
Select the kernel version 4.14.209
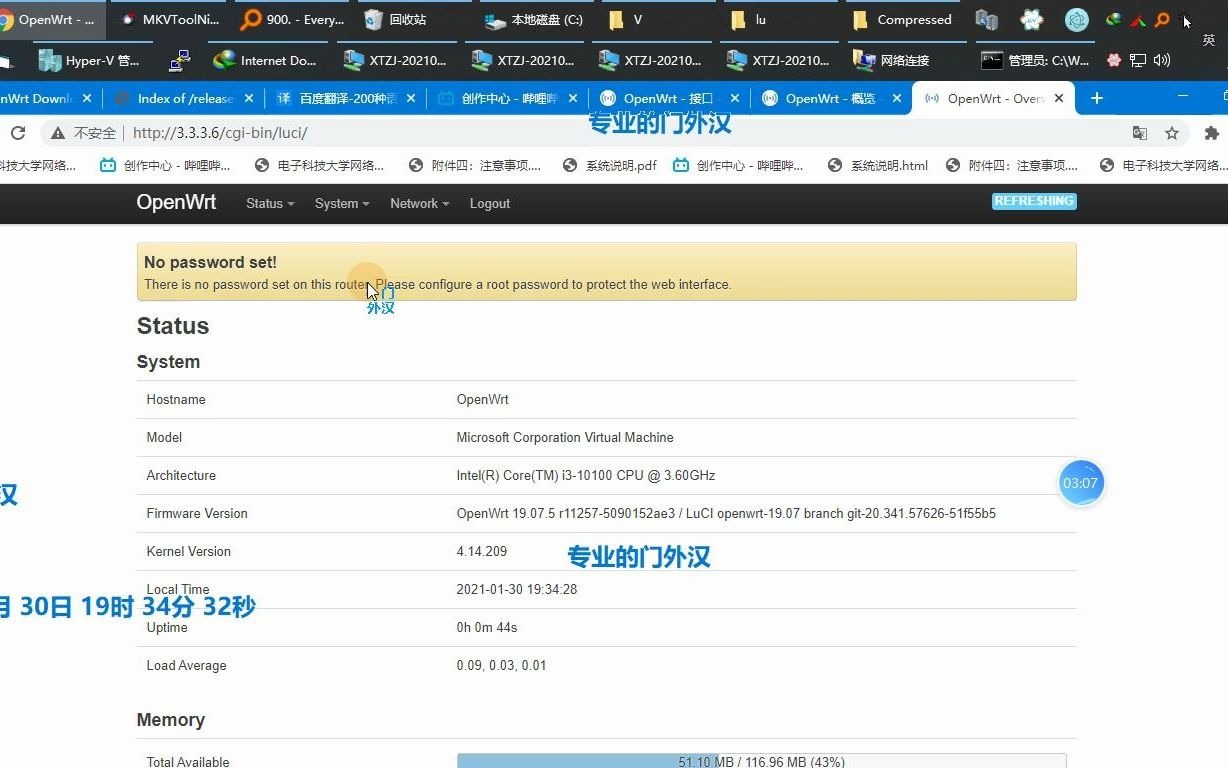(x=482, y=551)
